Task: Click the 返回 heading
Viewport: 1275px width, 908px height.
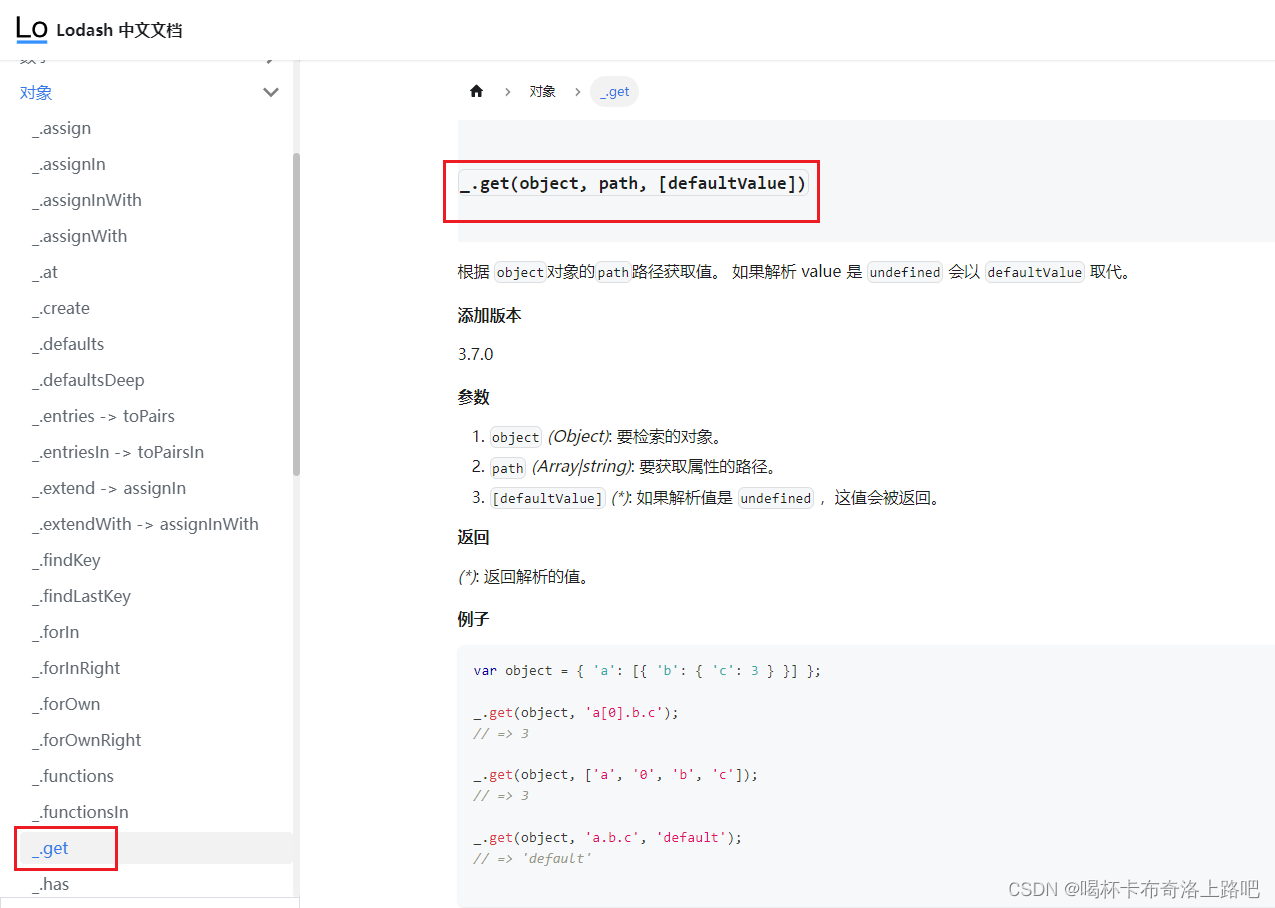Action: pos(473,537)
